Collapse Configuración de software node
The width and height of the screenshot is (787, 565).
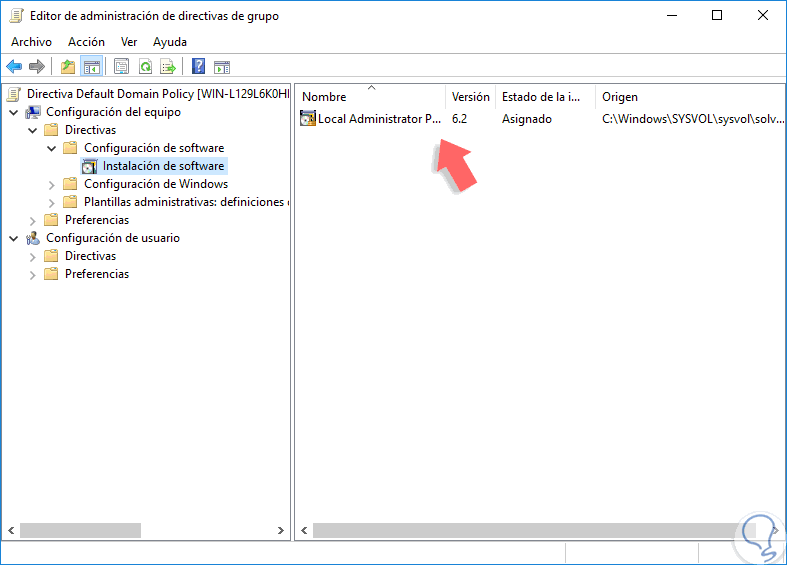tap(52, 149)
